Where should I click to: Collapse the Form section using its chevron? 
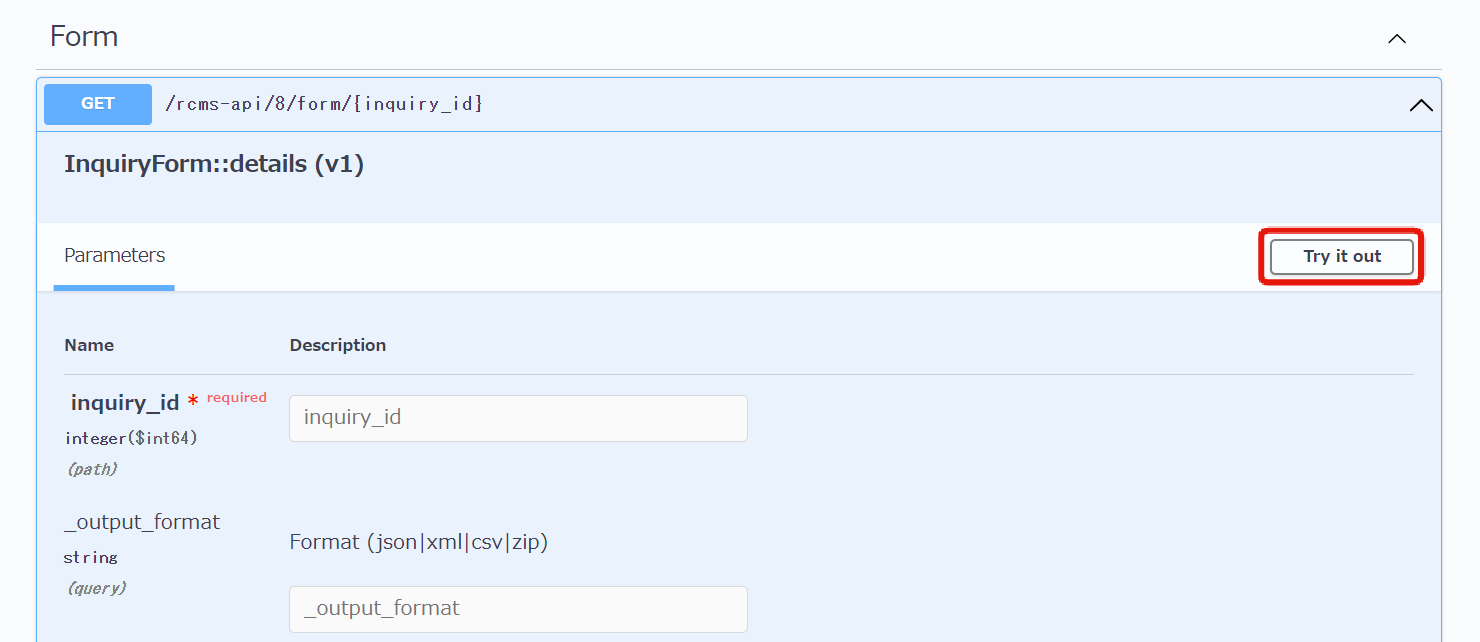[1396, 38]
